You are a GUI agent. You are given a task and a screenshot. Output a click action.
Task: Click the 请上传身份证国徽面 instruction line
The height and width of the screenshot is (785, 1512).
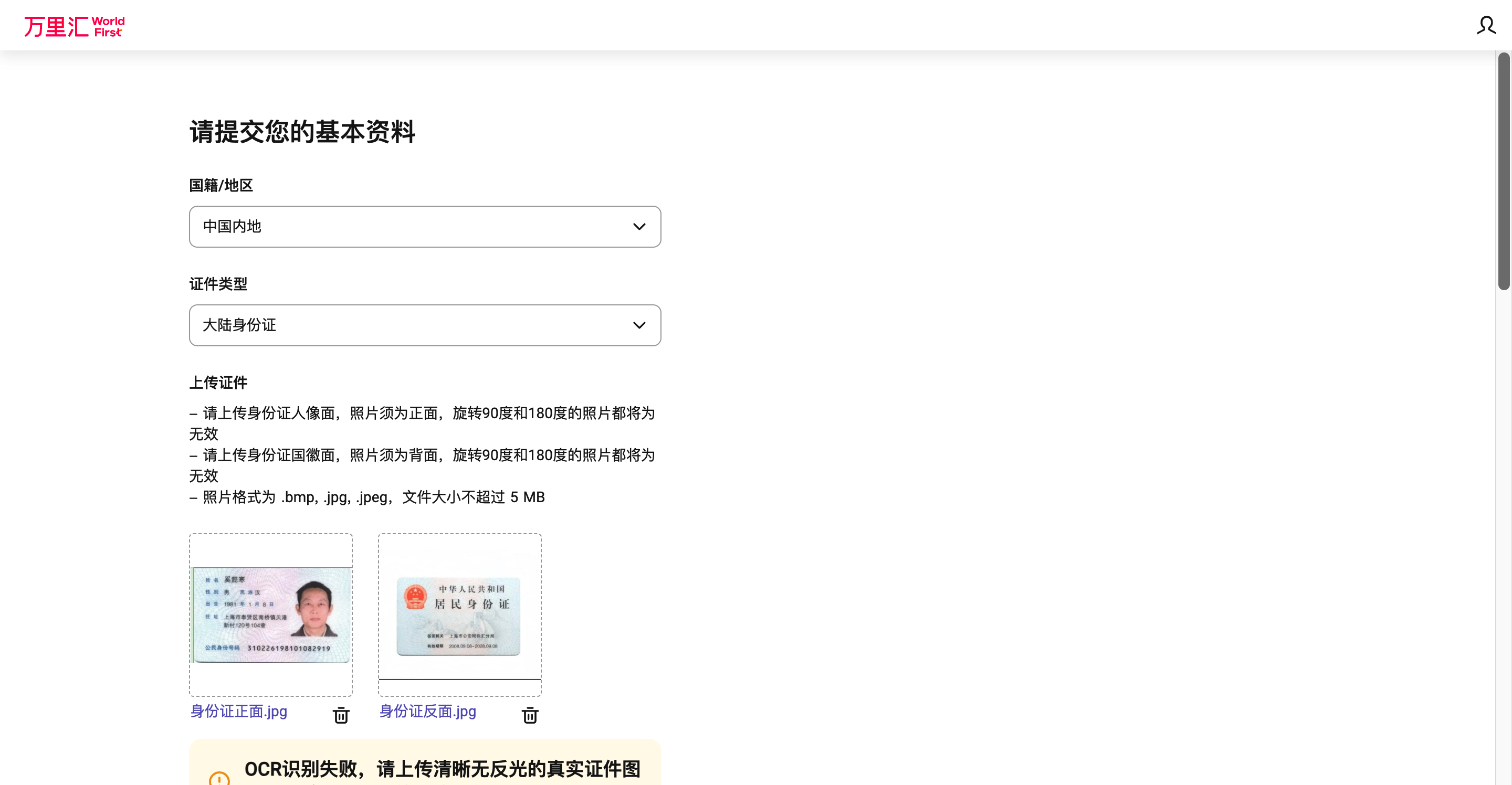point(422,465)
